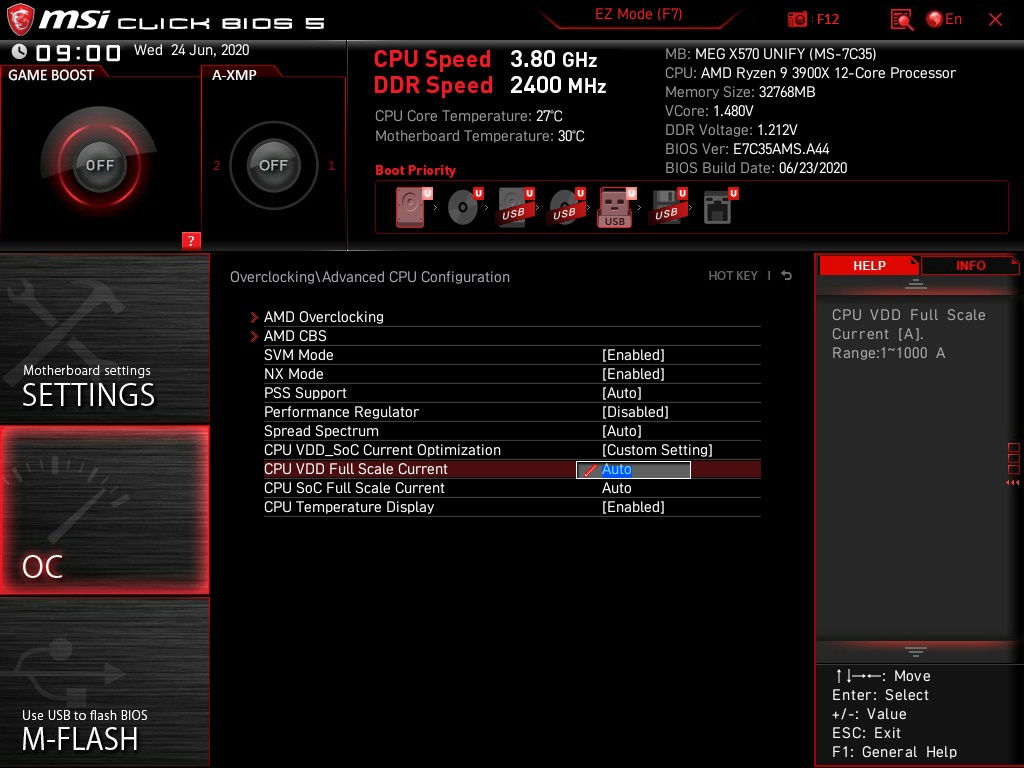Select the USB key boot device icon

615,208
